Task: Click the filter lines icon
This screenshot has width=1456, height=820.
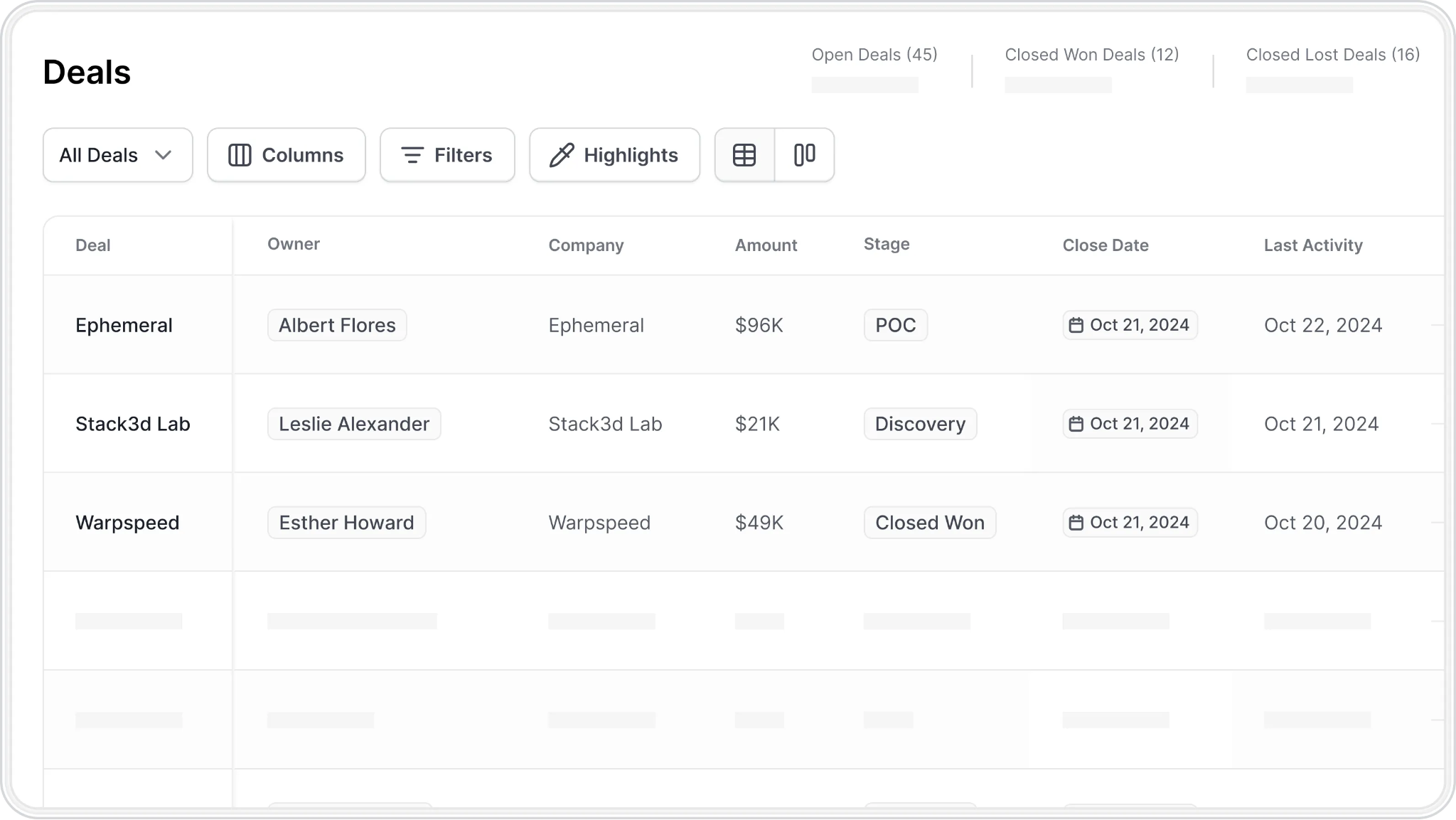Action: pos(412,155)
